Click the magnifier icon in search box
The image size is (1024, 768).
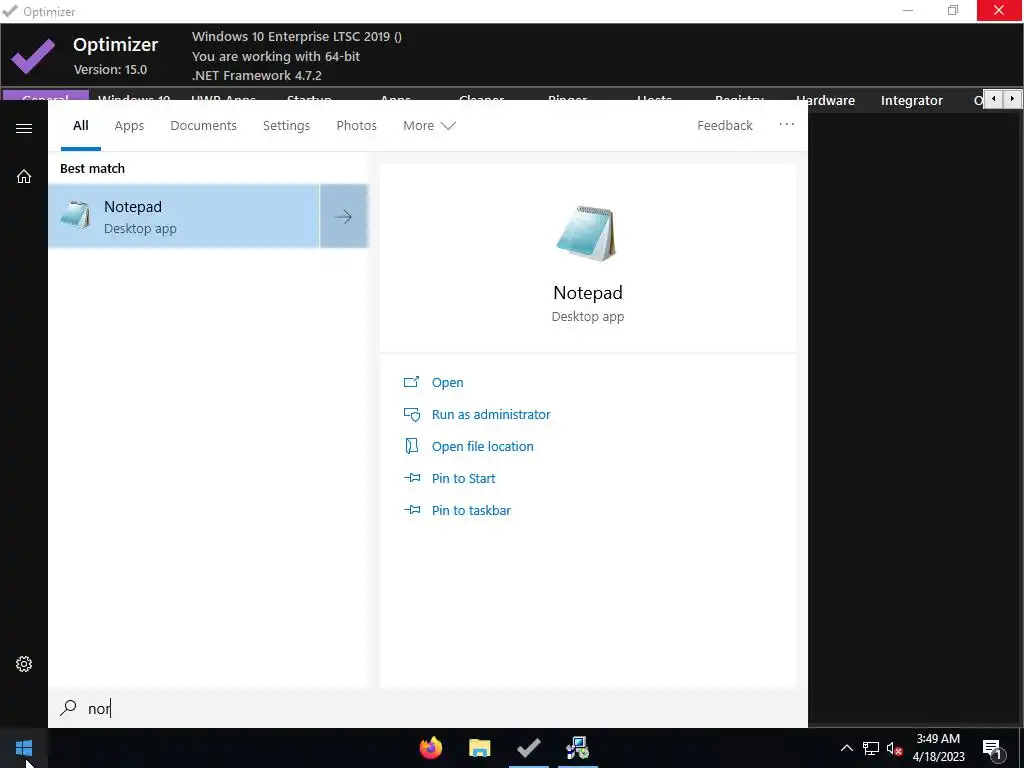coord(69,708)
